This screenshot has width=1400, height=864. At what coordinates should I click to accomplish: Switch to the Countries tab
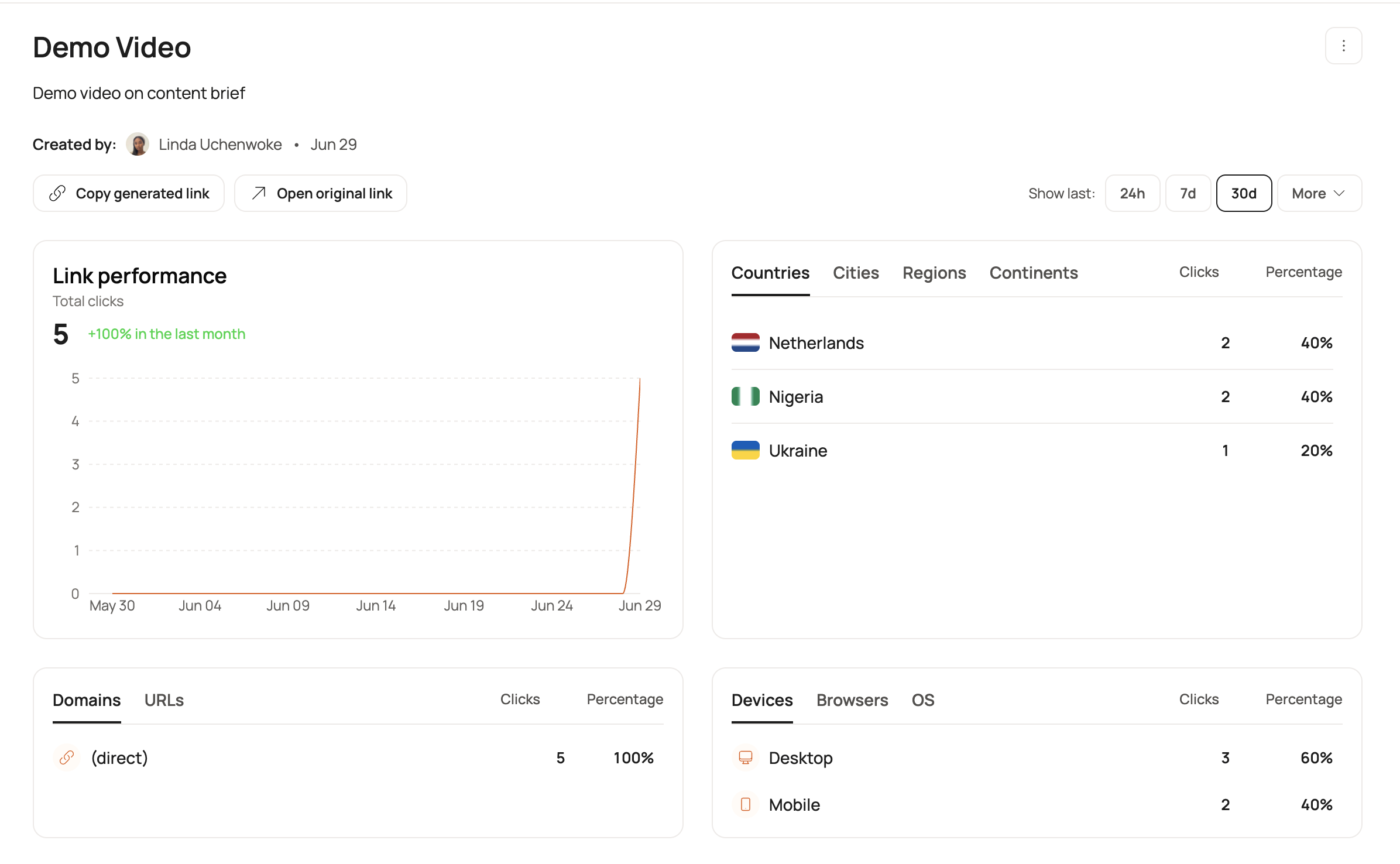(x=770, y=273)
